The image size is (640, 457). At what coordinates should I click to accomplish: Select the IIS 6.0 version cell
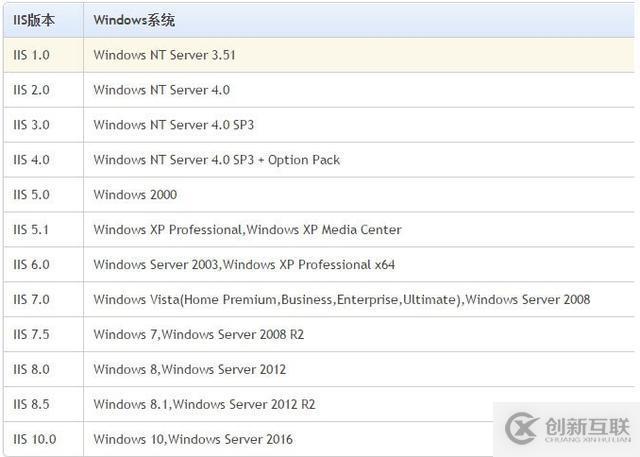[x=31, y=265]
